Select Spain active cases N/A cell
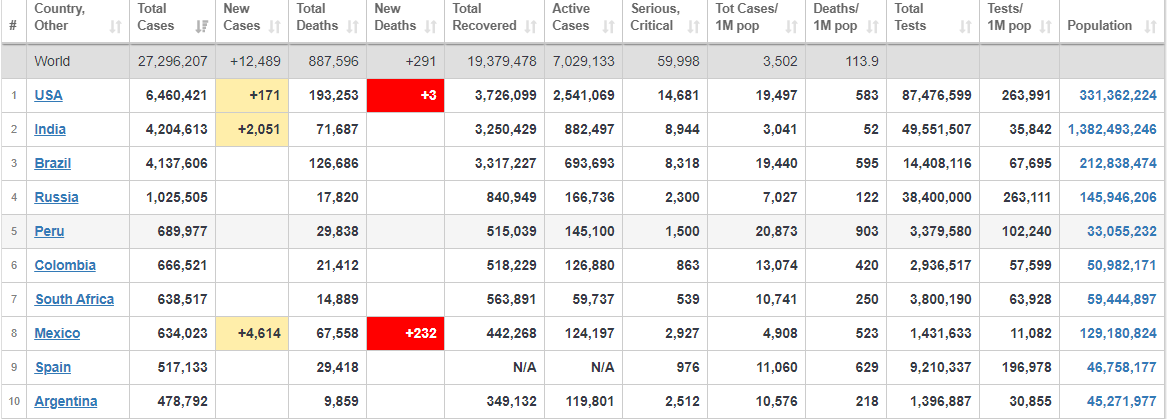 coord(603,367)
